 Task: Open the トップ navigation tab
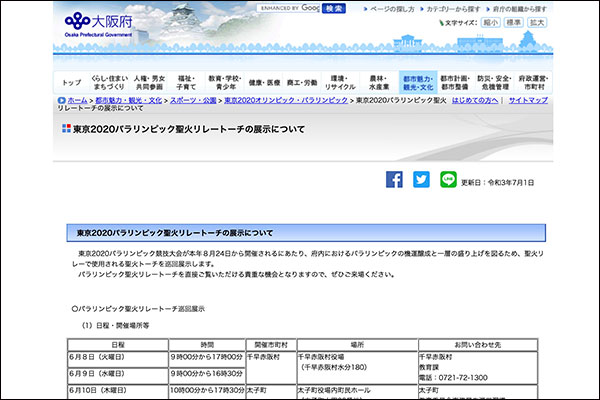pyautogui.click(x=71, y=82)
